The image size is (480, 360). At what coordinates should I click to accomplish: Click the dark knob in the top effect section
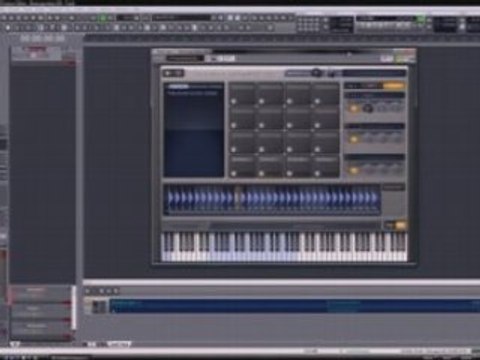[368, 108]
